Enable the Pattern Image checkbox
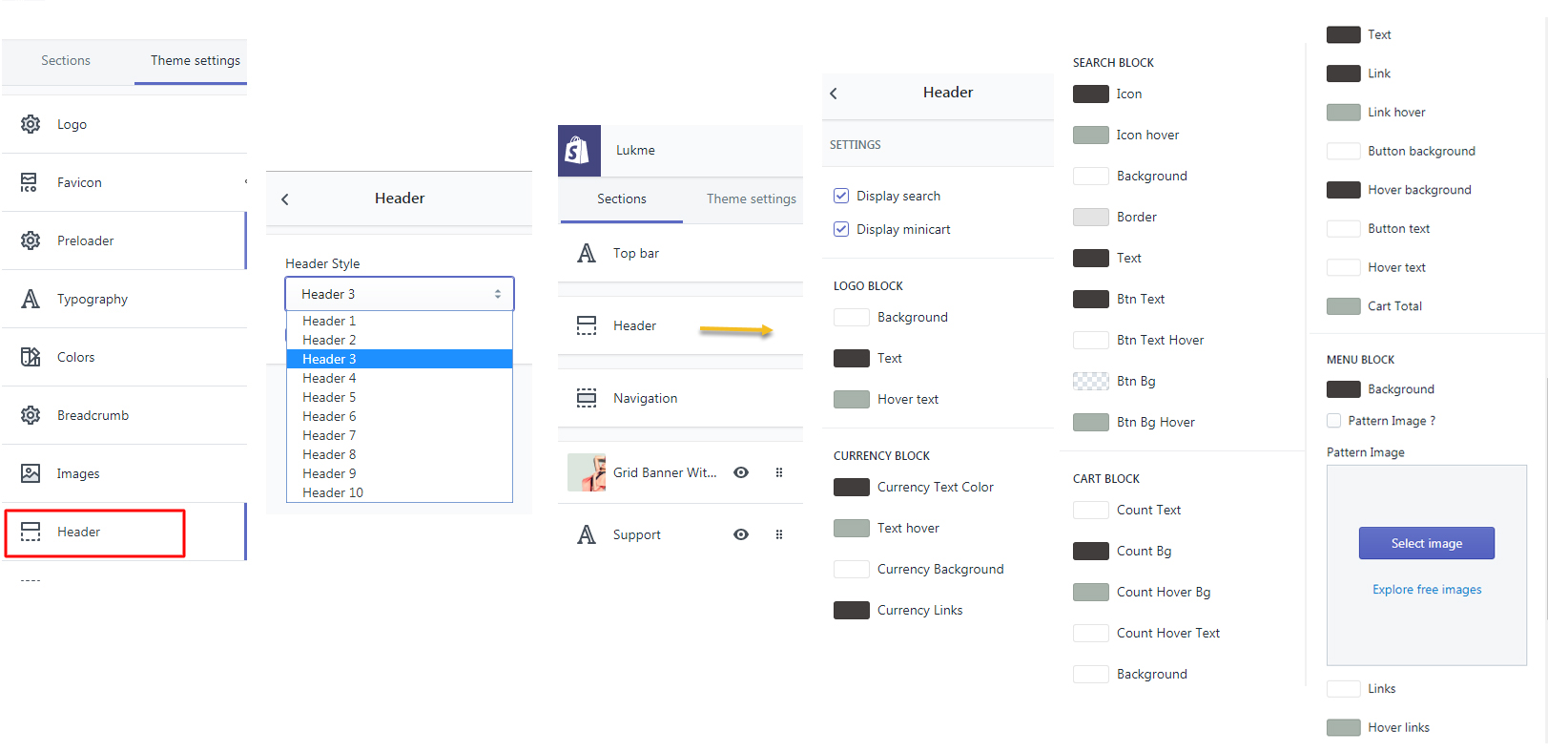1568x752 pixels. pyautogui.click(x=1333, y=421)
